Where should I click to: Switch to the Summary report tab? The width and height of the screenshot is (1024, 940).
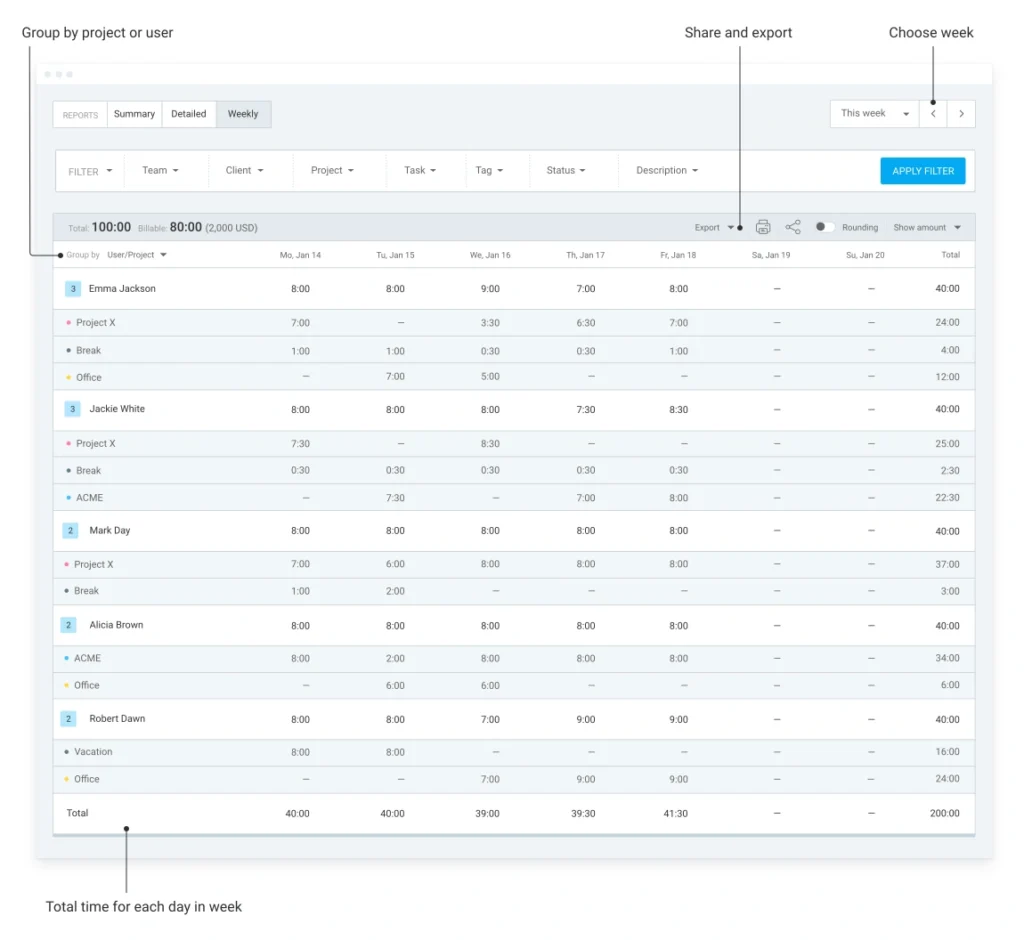click(134, 114)
